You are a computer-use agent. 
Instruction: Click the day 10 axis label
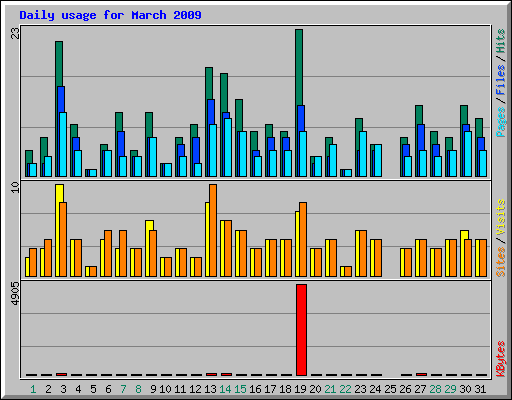(165, 389)
